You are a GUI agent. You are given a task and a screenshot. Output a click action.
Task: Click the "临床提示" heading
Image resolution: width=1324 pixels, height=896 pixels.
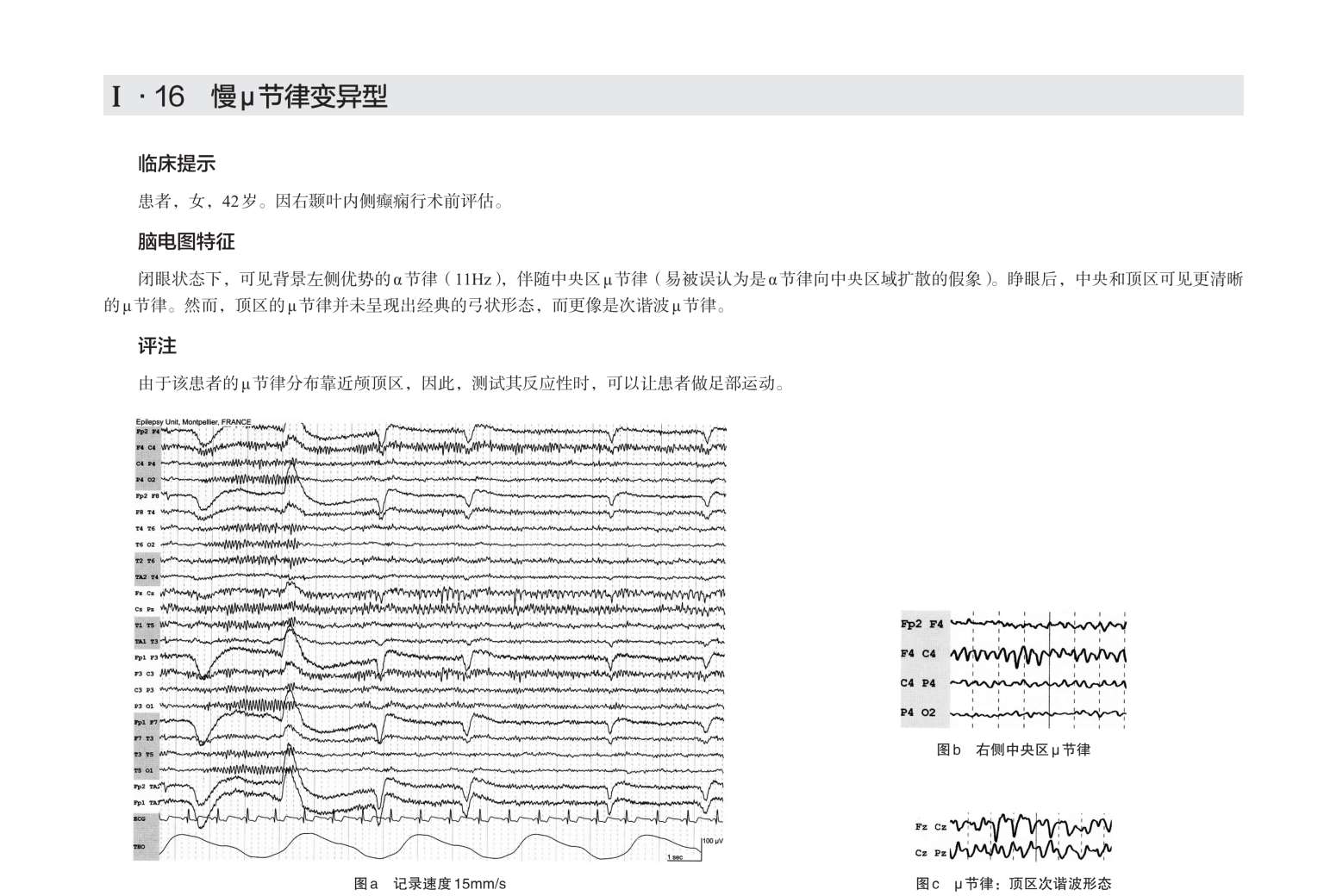177,164
